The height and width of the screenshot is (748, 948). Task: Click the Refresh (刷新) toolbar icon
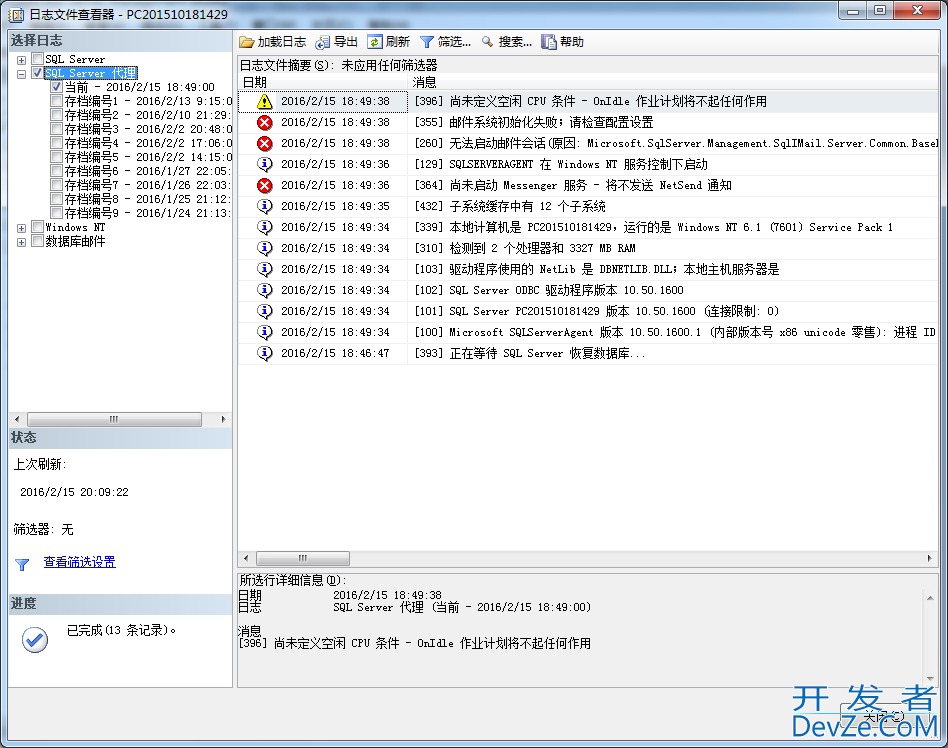click(375, 42)
